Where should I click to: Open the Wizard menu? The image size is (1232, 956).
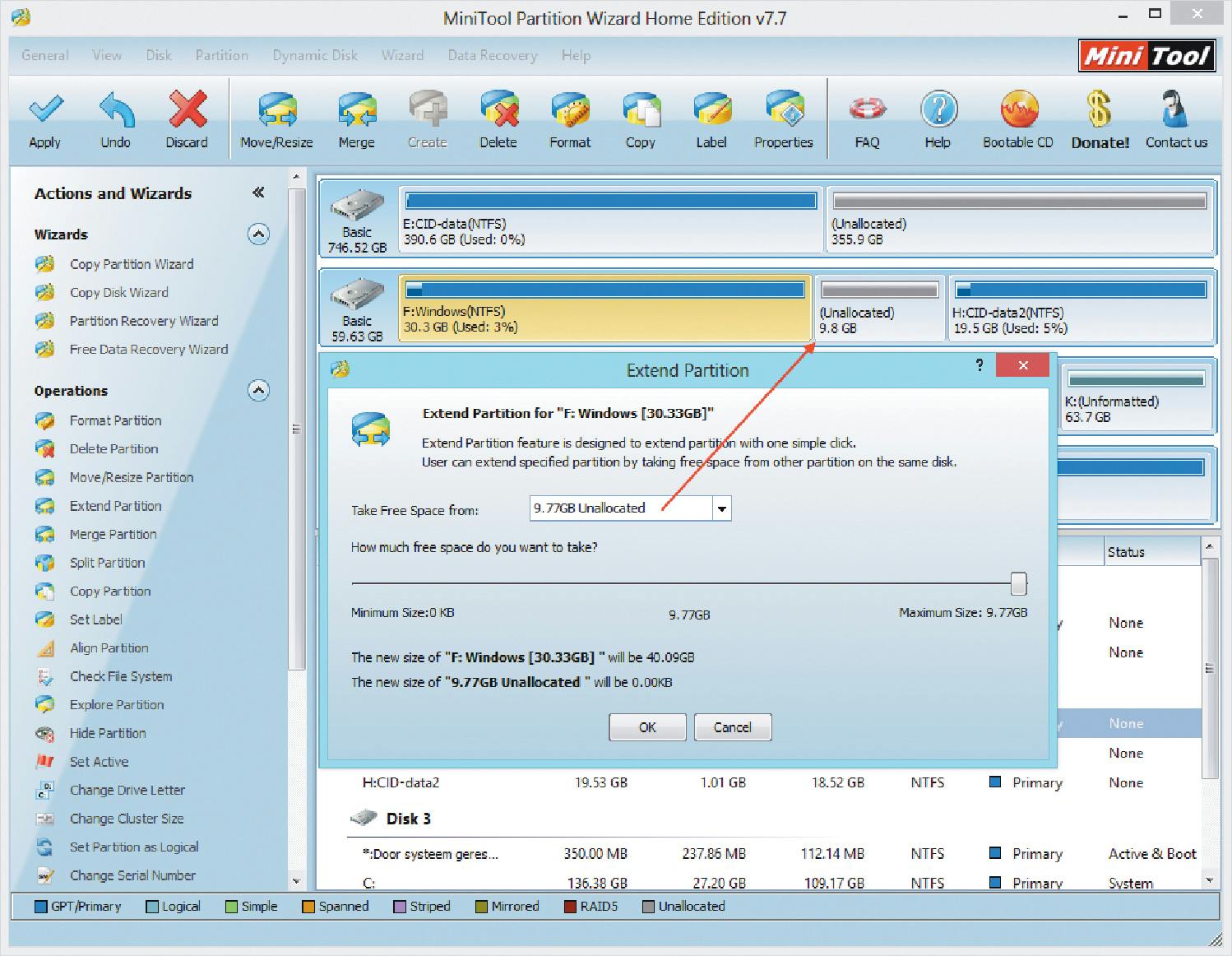coord(402,55)
